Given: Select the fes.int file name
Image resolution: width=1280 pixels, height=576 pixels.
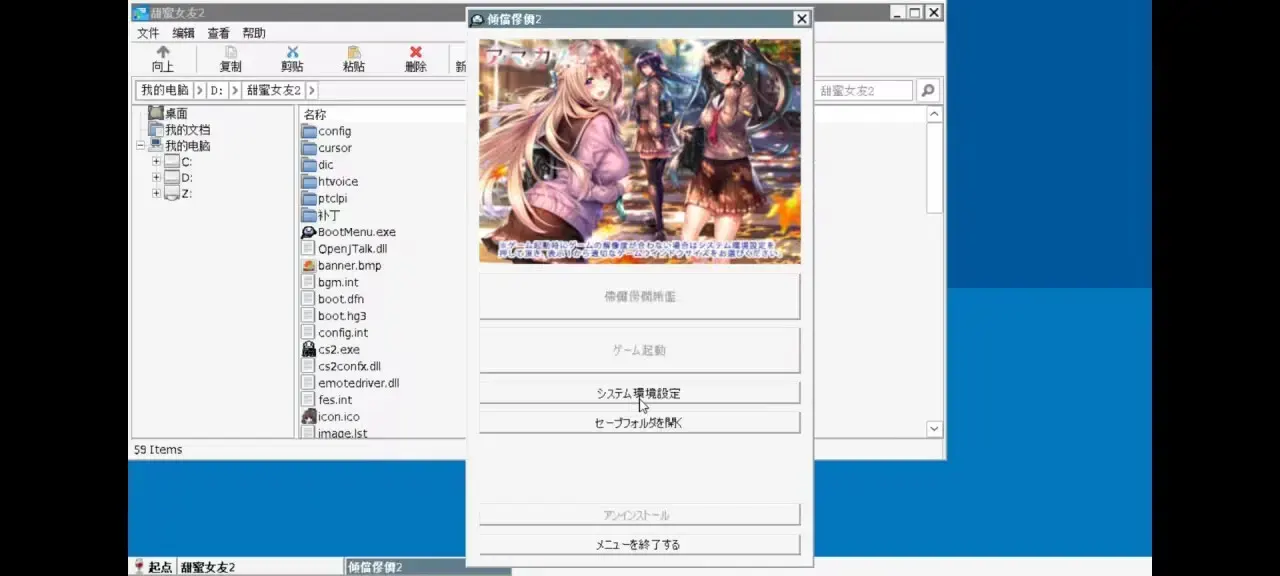Looking at the screenshot, I should tap(335, 400).
